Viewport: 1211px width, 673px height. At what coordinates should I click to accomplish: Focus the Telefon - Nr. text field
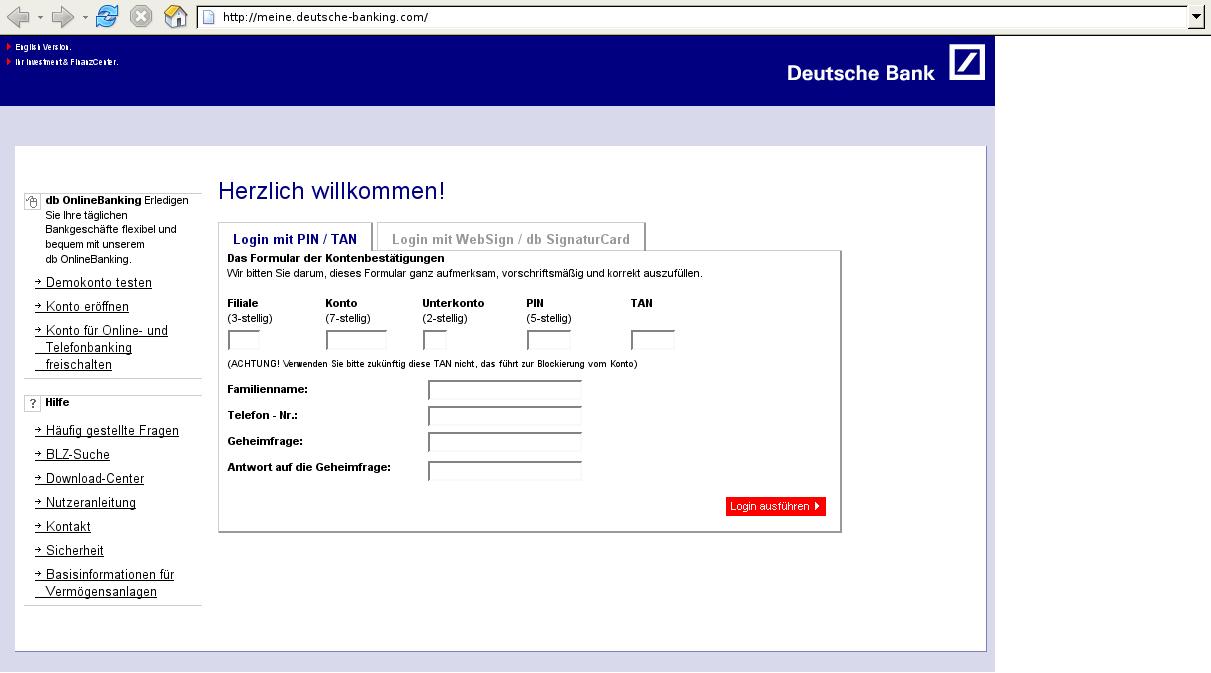point(505,416)
